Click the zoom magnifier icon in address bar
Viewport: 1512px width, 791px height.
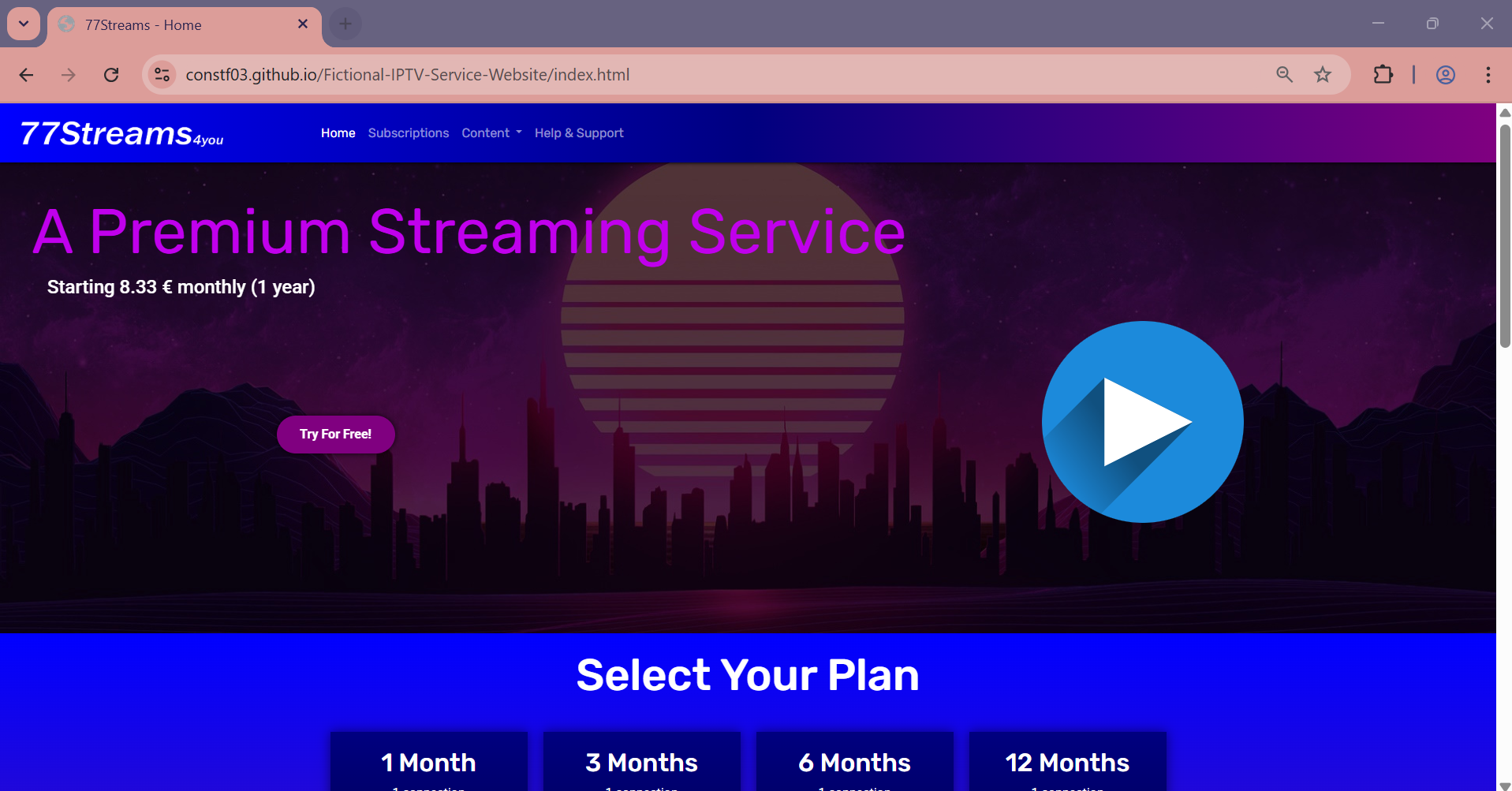pos(1284,75)
